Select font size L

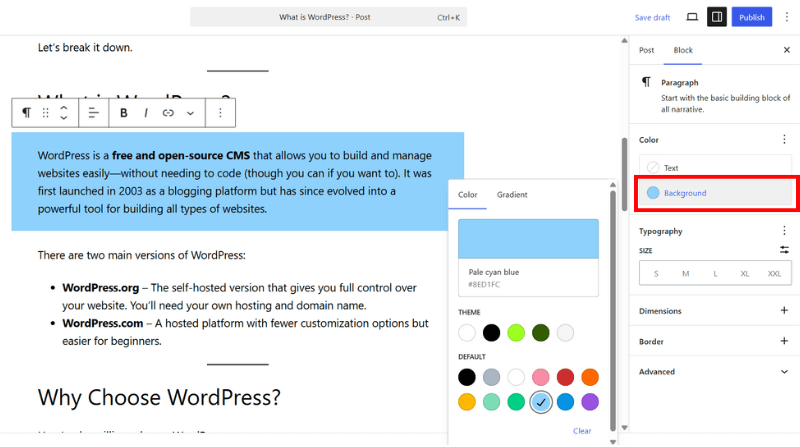click(715, 274)
